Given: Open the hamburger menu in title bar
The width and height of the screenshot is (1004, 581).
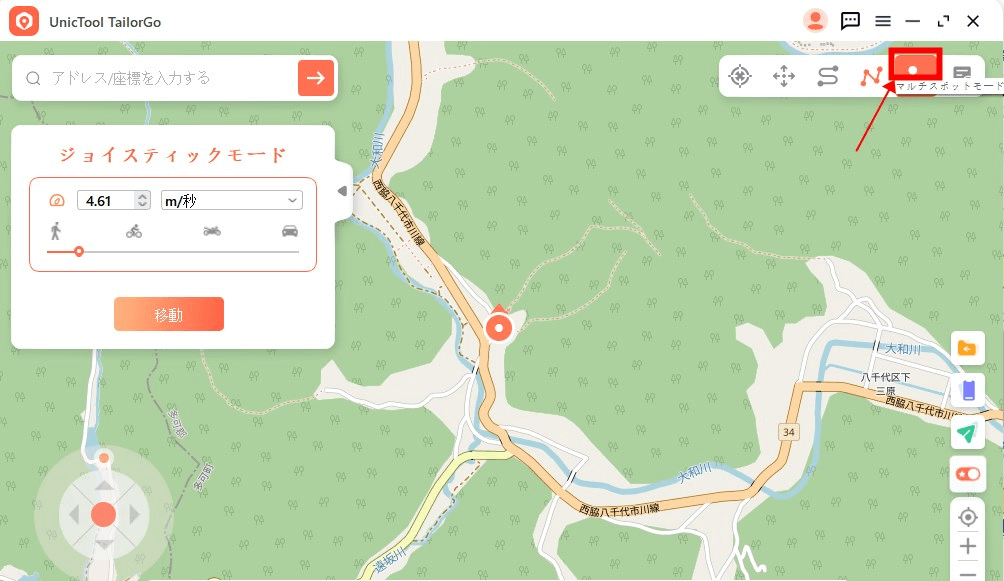Looking at the screenshot, I should coord(883,21).
